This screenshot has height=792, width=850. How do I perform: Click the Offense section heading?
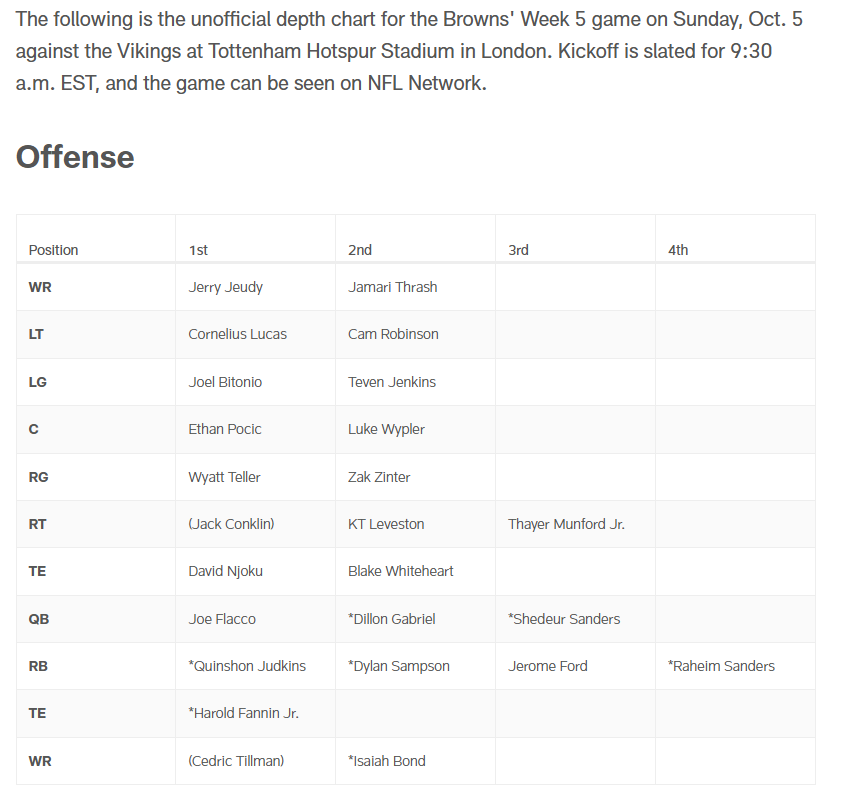(x=75, y=157)
